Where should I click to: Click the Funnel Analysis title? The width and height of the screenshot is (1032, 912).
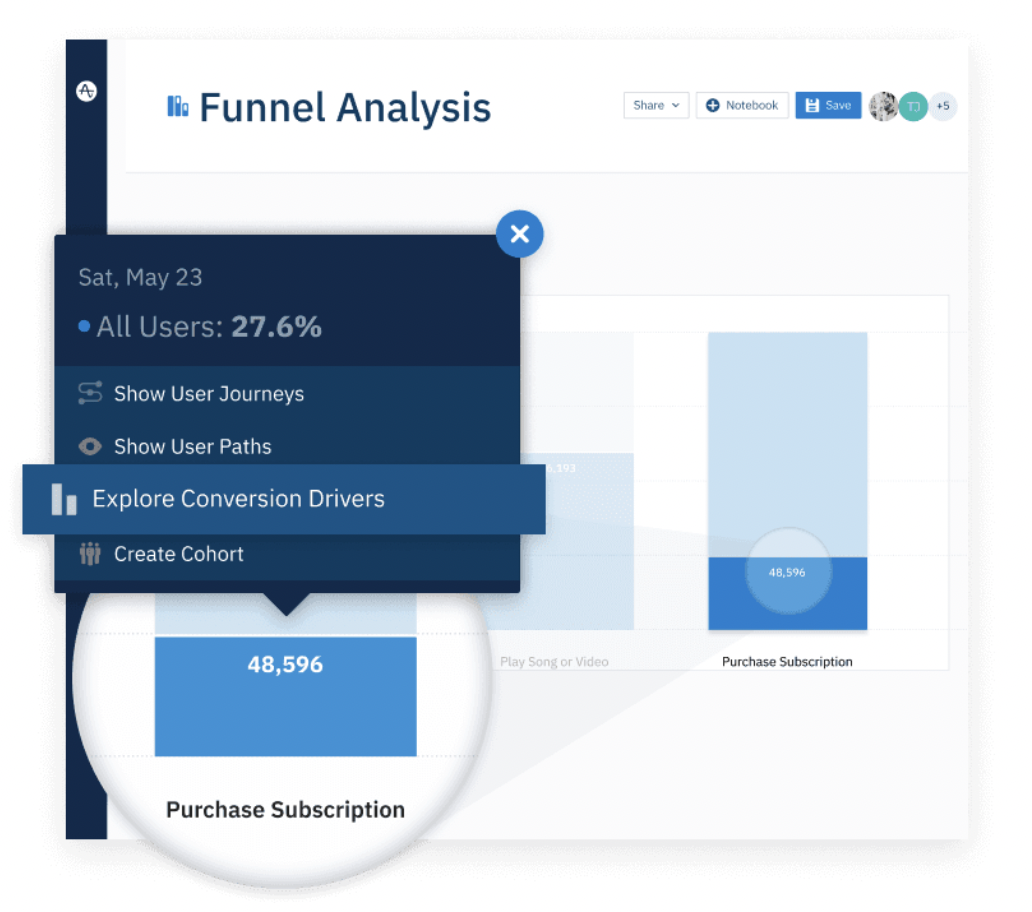pos(345,107)
